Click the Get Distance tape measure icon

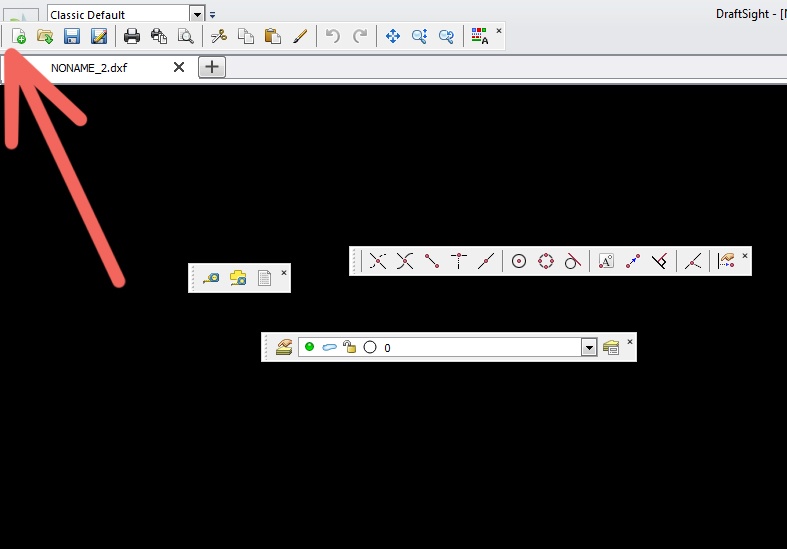[211, 278]
